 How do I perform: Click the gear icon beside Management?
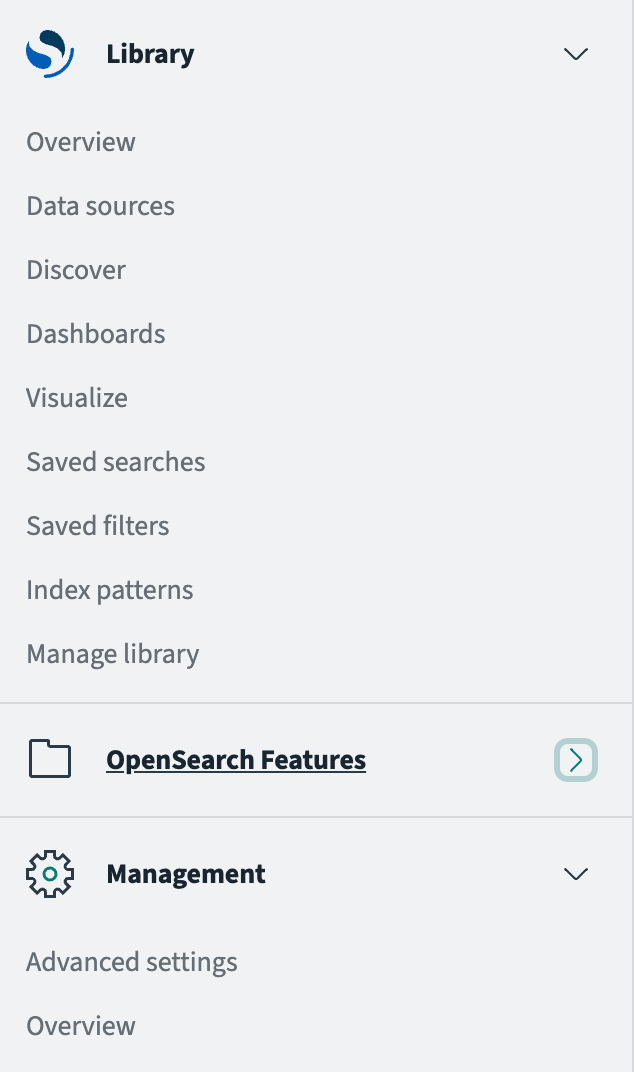point(49,873)
